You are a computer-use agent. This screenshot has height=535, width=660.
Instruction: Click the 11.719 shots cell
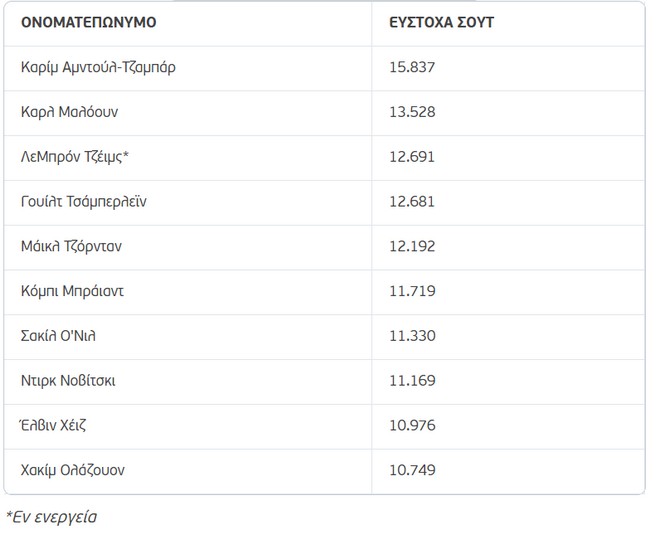pos(412,291)
